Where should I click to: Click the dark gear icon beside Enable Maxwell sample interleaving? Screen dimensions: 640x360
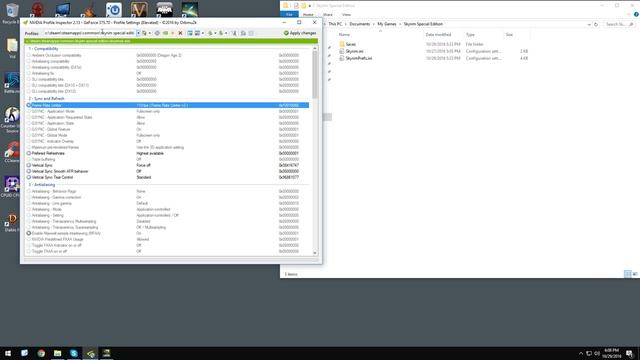(29, 233)
